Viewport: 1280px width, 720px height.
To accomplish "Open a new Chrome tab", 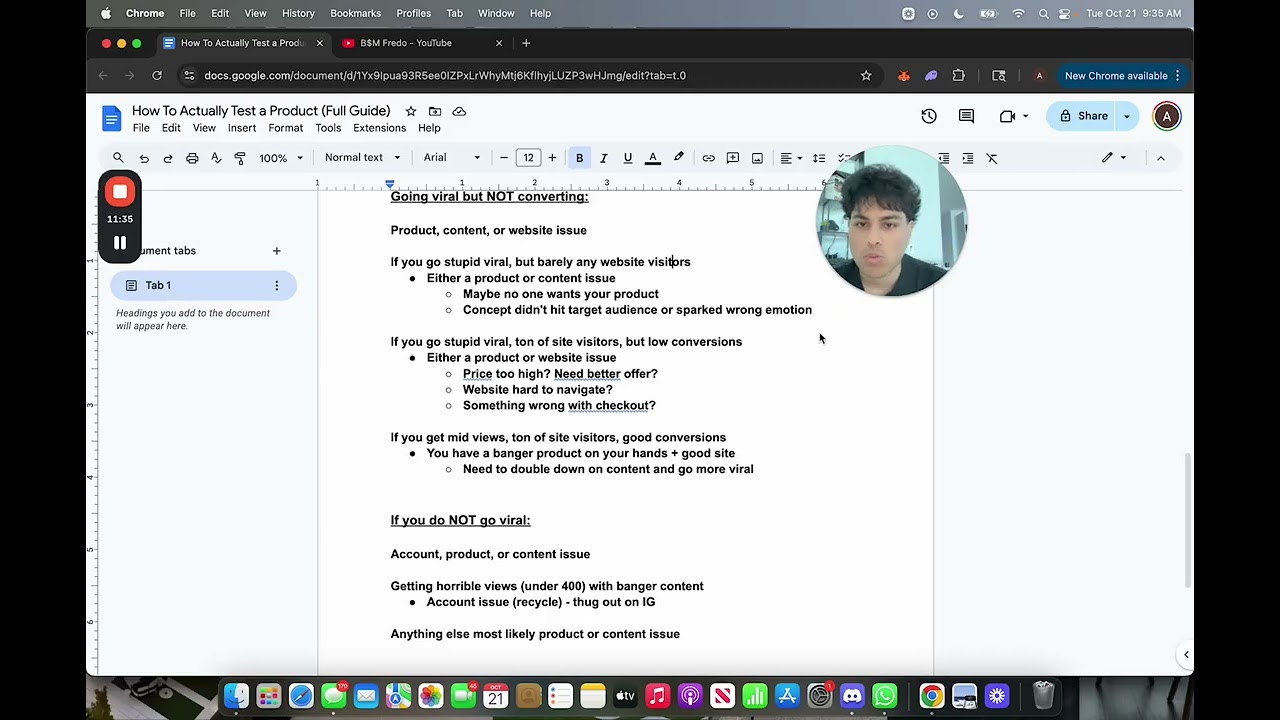I will pos(526,43).
